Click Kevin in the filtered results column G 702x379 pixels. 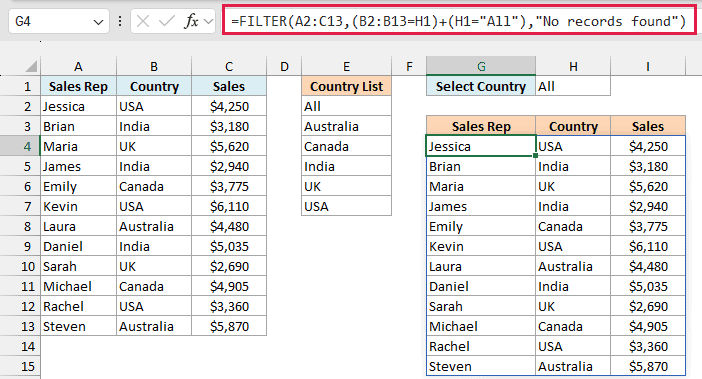click(481, 246)
